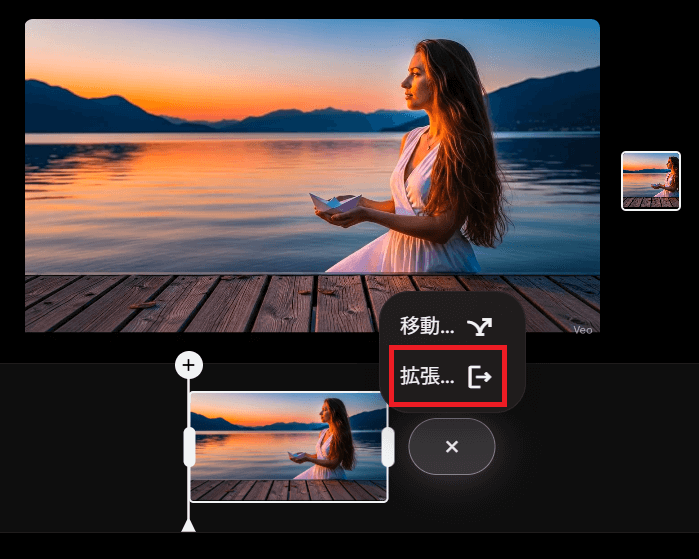This screenshot has width=699, height=559.
Task: Select the 移動... menu option
Action: 427,326
